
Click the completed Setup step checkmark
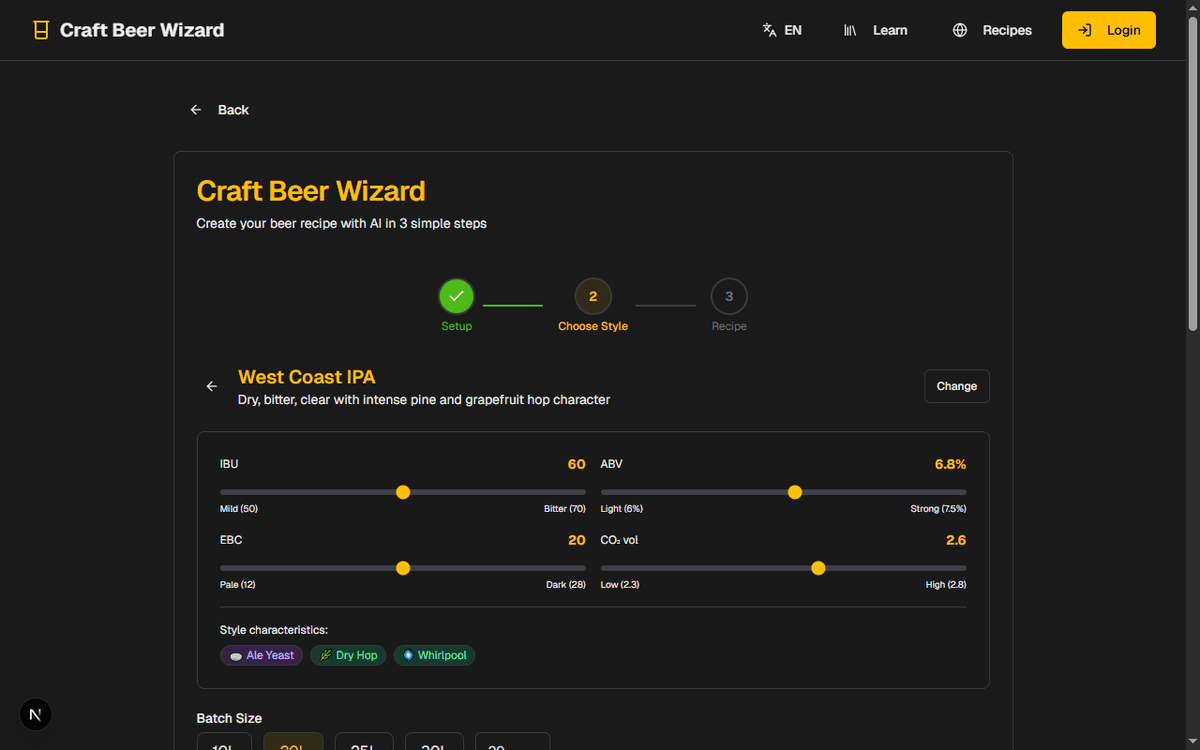click(457, 296)
